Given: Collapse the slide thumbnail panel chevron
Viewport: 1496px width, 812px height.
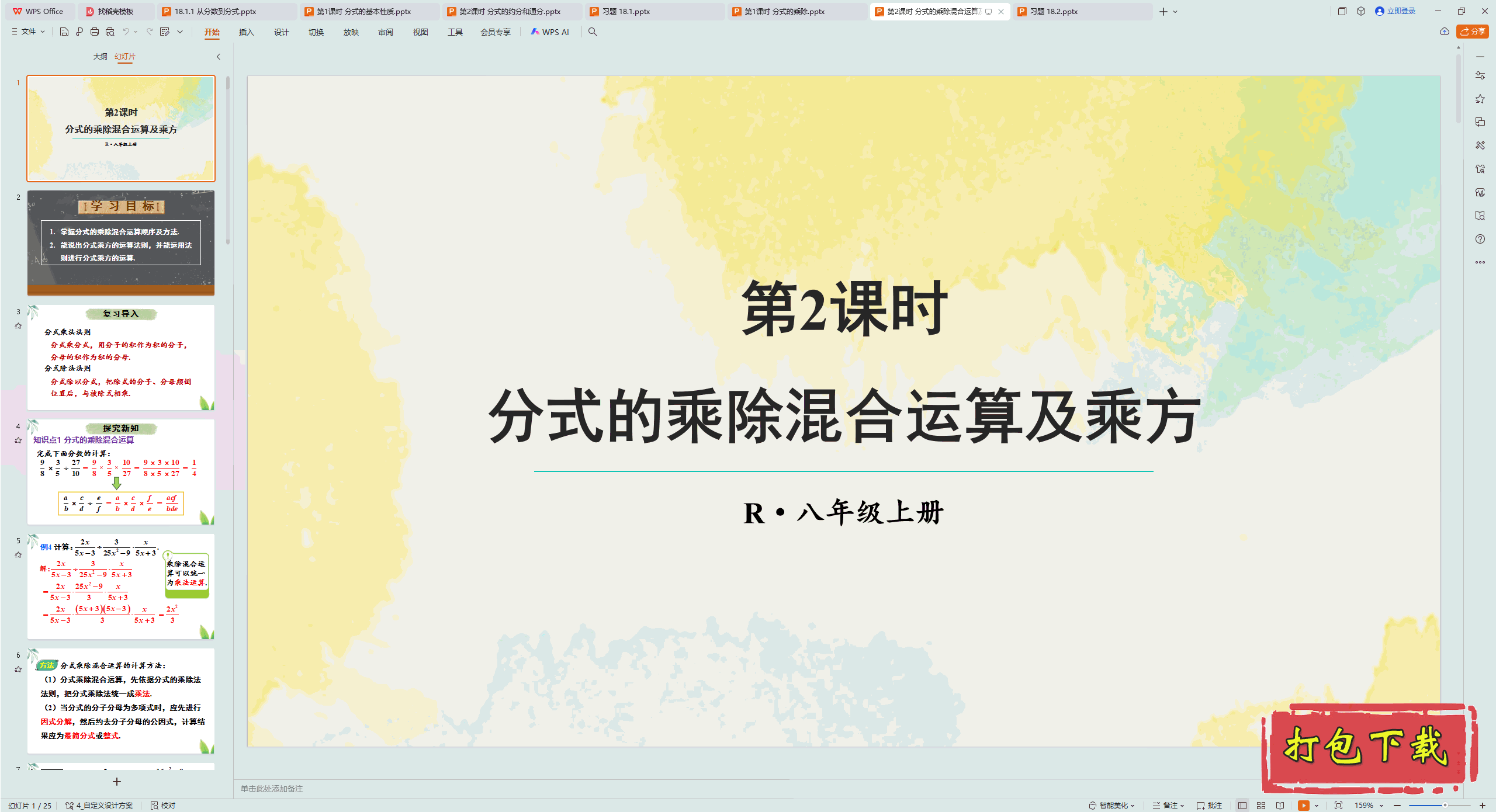Looking at the screenshot, I should (219, 57).
